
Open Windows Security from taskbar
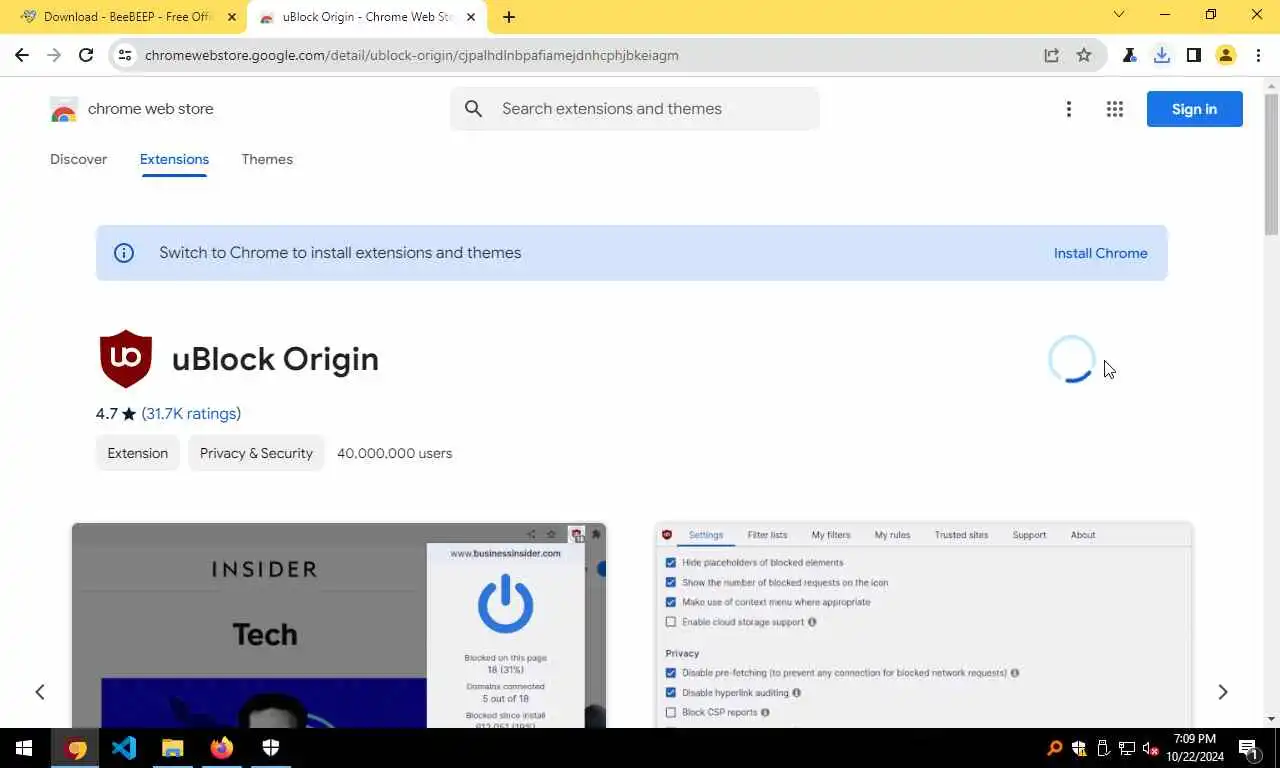pos(271,748)
